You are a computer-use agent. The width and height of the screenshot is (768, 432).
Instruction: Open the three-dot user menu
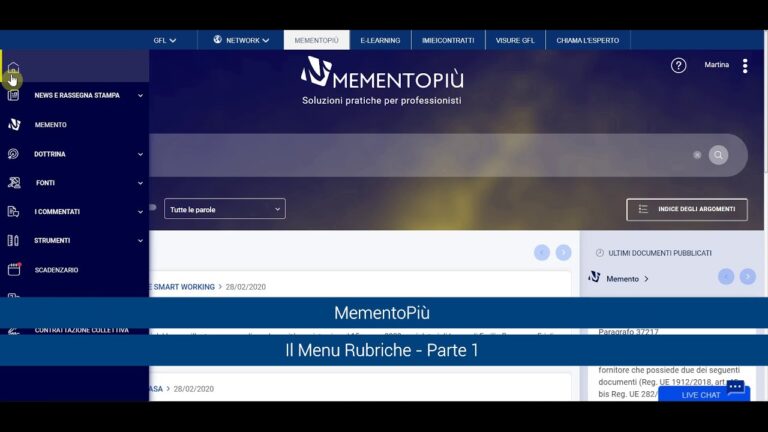745,66
